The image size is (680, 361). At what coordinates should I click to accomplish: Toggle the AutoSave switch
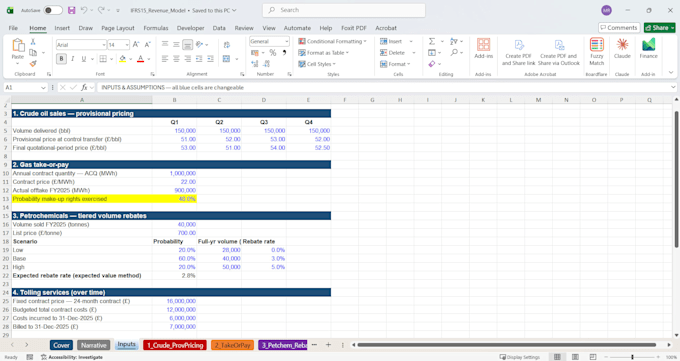point(52,10)
